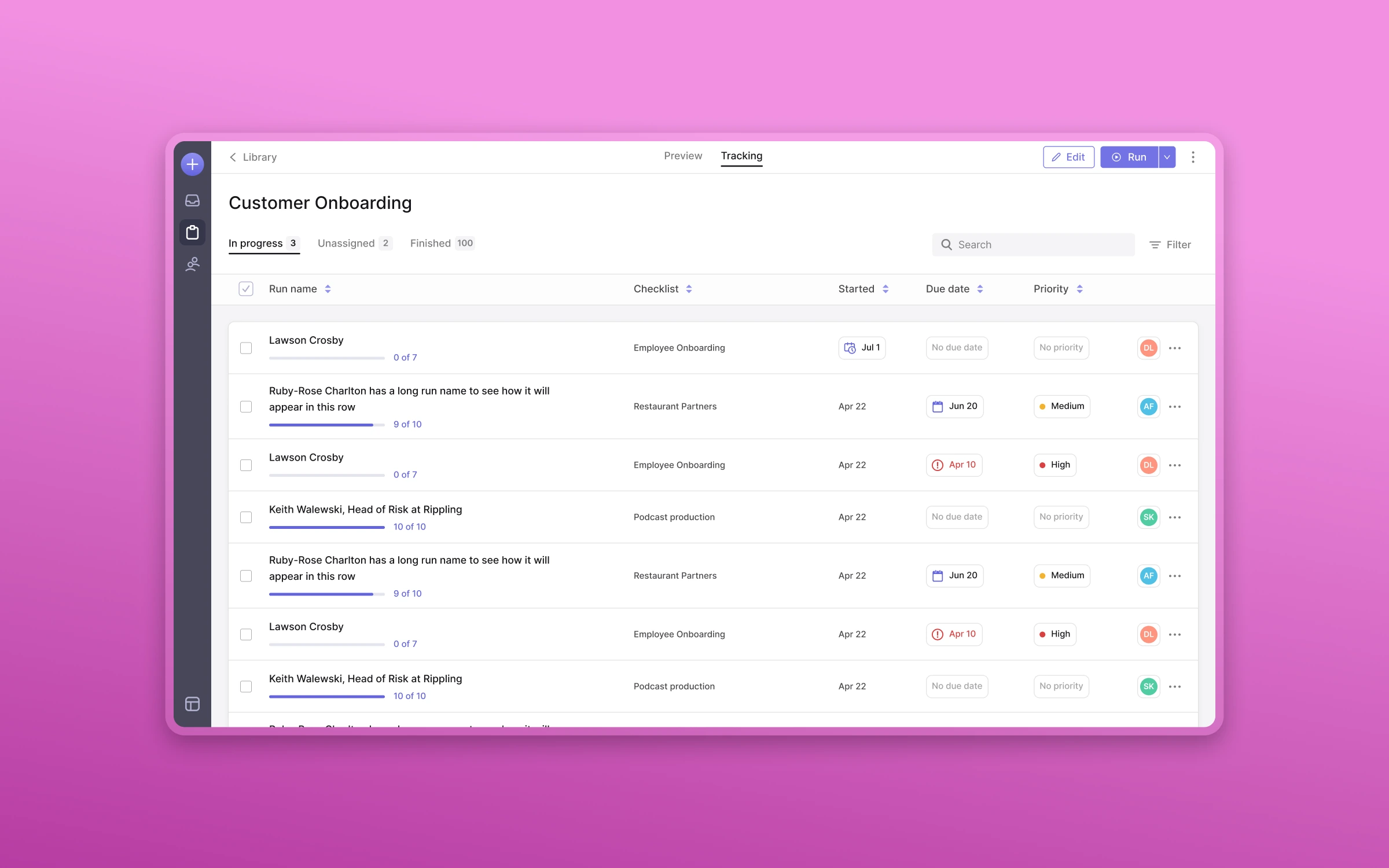The width and height of the screenshot is (1389, 868).
Task: Go back to Library
Action: click(253, 157)
